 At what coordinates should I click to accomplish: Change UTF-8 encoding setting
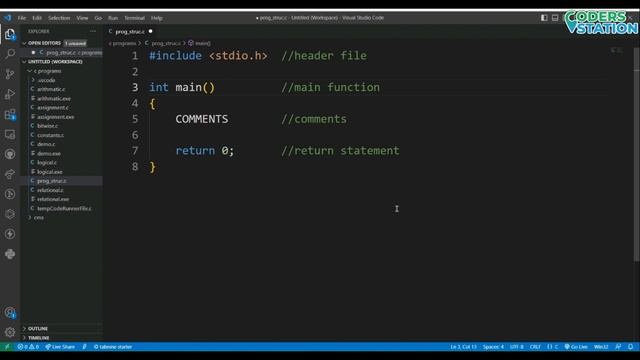[516, 347]
